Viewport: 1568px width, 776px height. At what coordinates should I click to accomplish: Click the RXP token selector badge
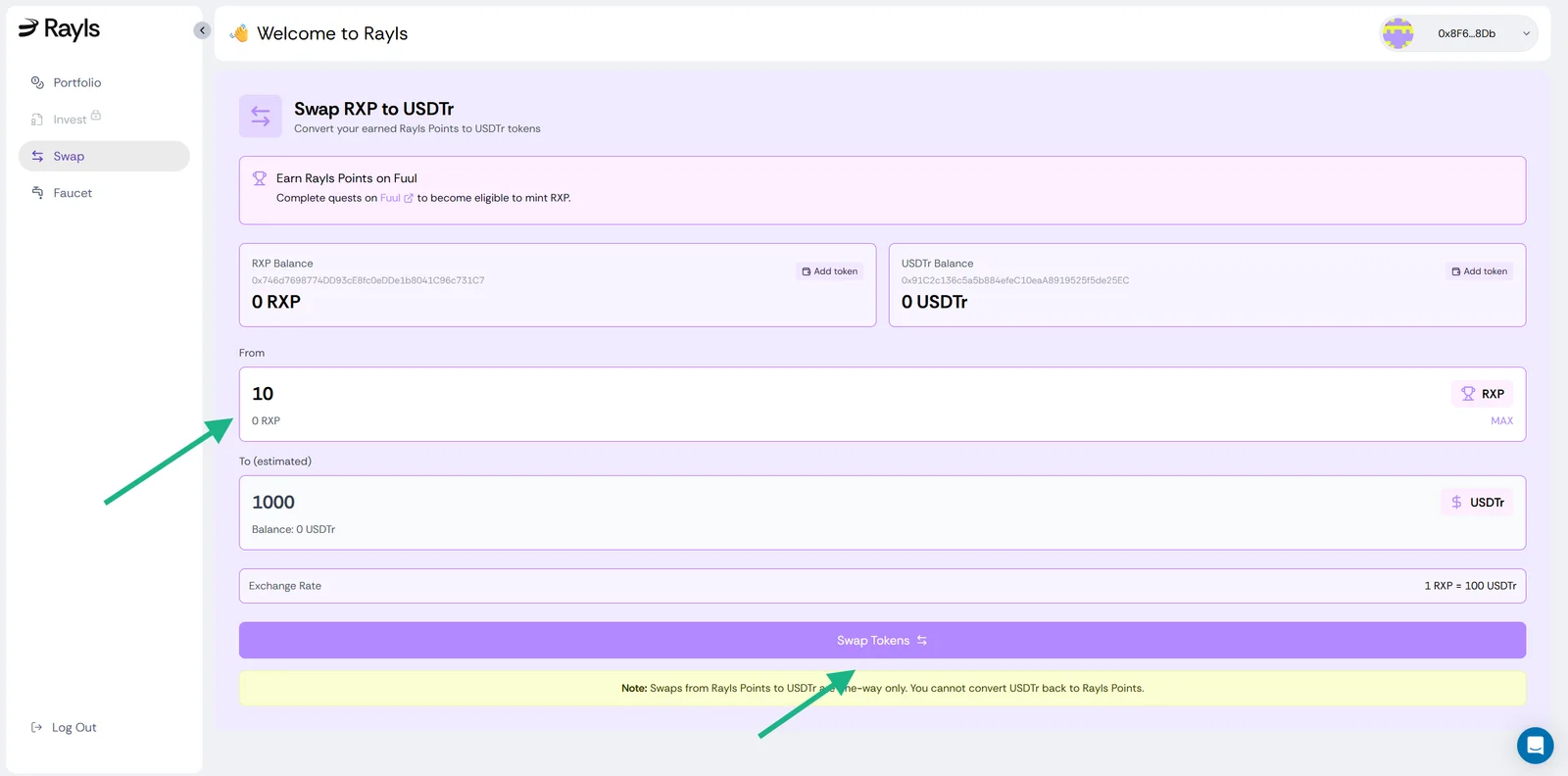click(x=1482, y=394)
